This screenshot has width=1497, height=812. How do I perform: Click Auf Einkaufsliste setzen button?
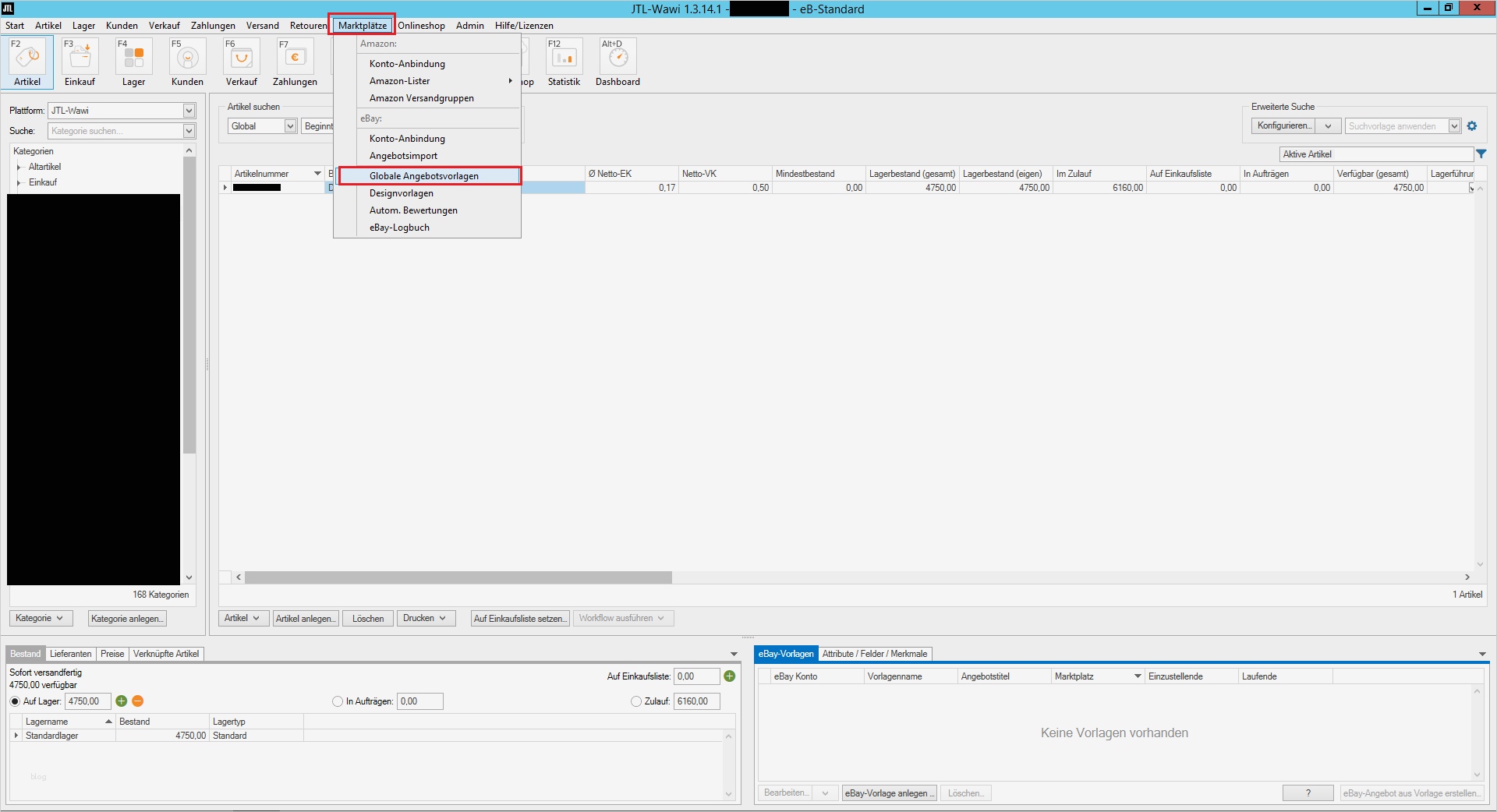pyautogui.click(x=520, y=619)
